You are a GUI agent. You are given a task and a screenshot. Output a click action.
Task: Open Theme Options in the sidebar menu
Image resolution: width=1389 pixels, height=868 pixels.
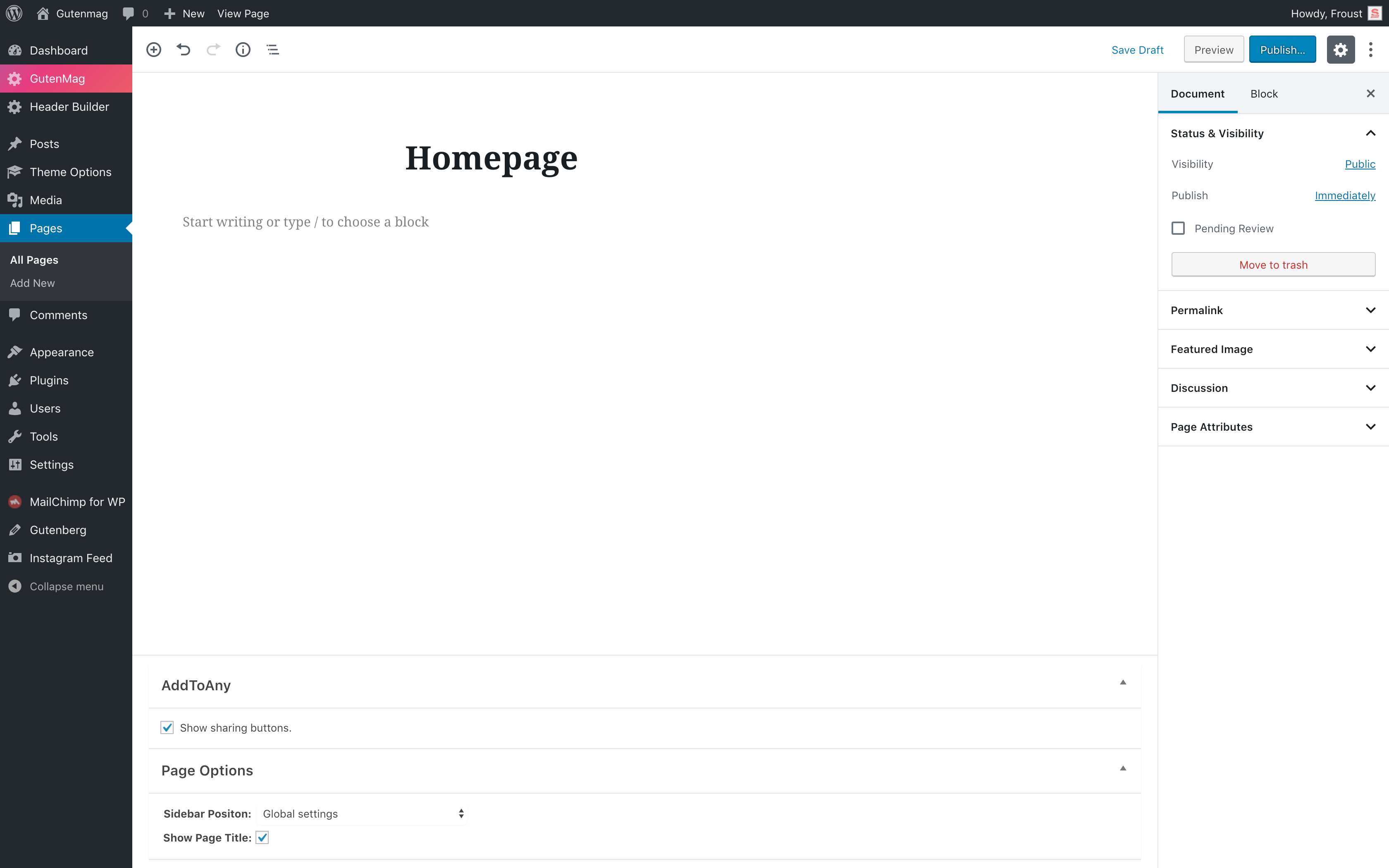[x=70, y=172]
